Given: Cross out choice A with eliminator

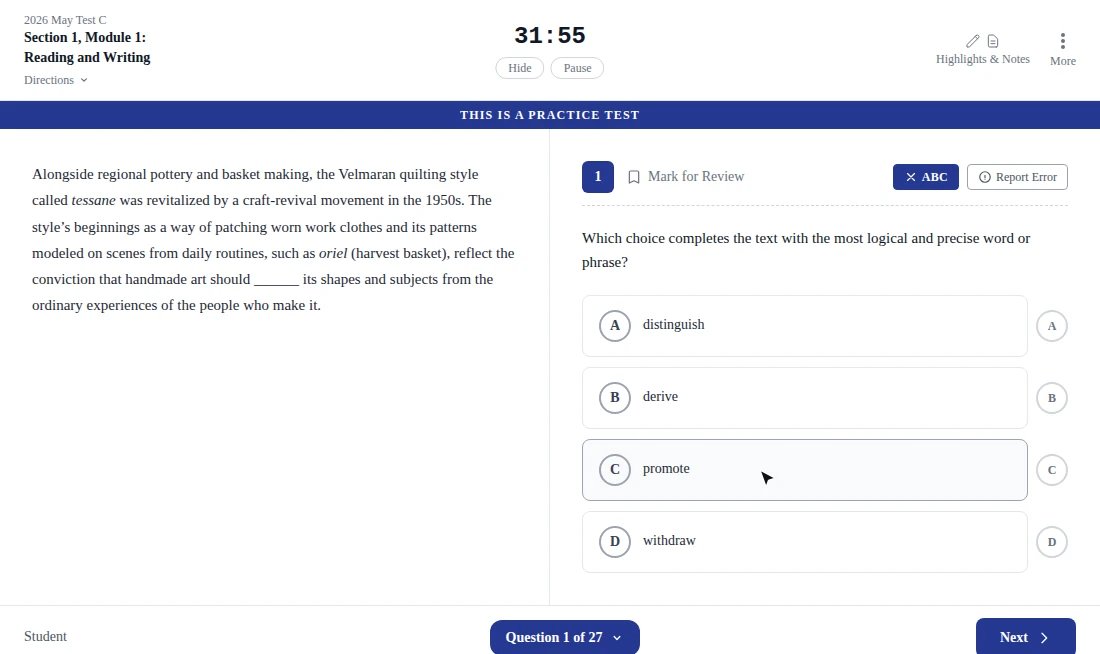Looking at the screenshot, I should click(x=1052, y=326).
